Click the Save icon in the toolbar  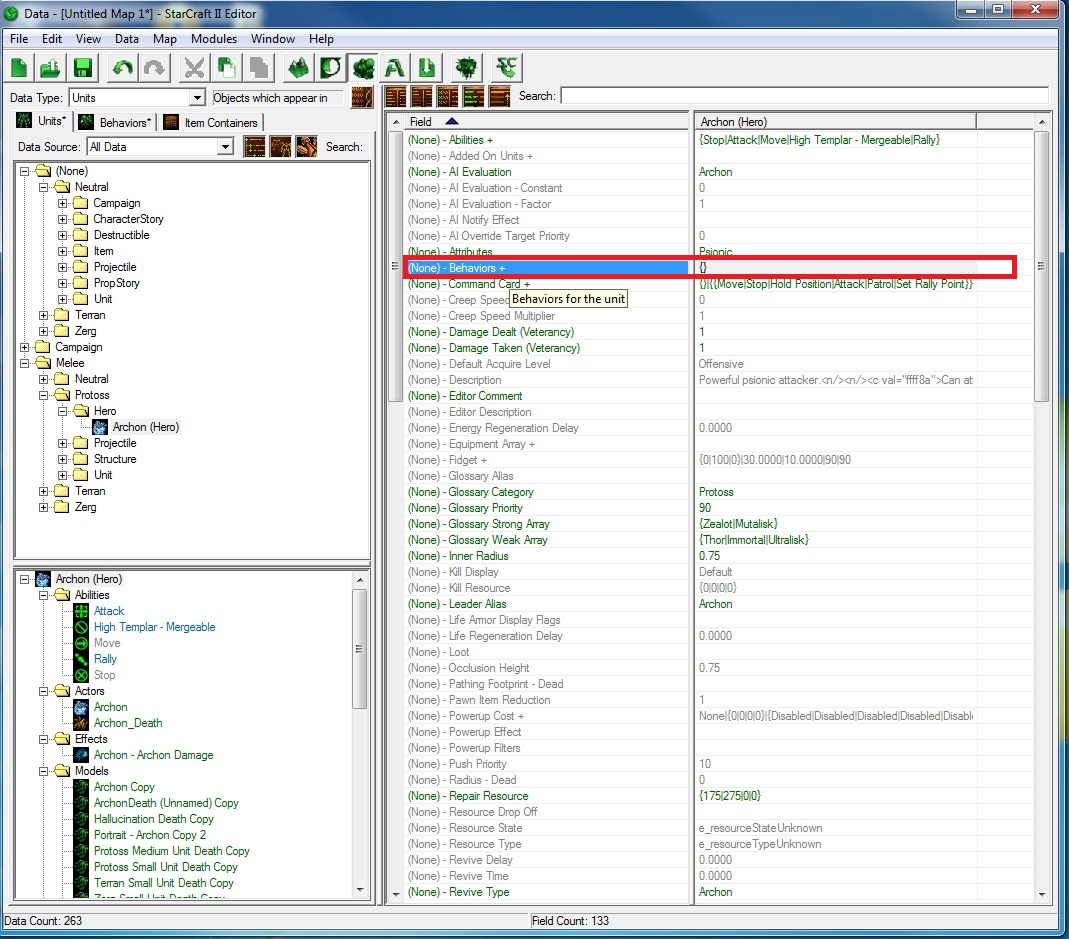(x=82, y=69)
